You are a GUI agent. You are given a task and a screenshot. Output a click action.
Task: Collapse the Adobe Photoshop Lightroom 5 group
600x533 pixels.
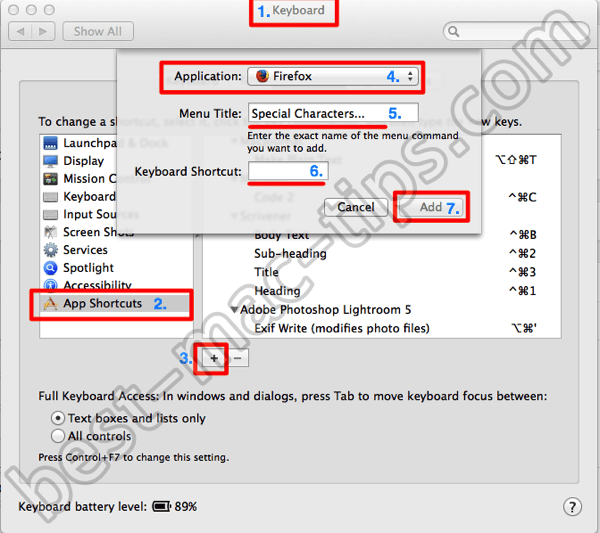(x=234, y=310)
